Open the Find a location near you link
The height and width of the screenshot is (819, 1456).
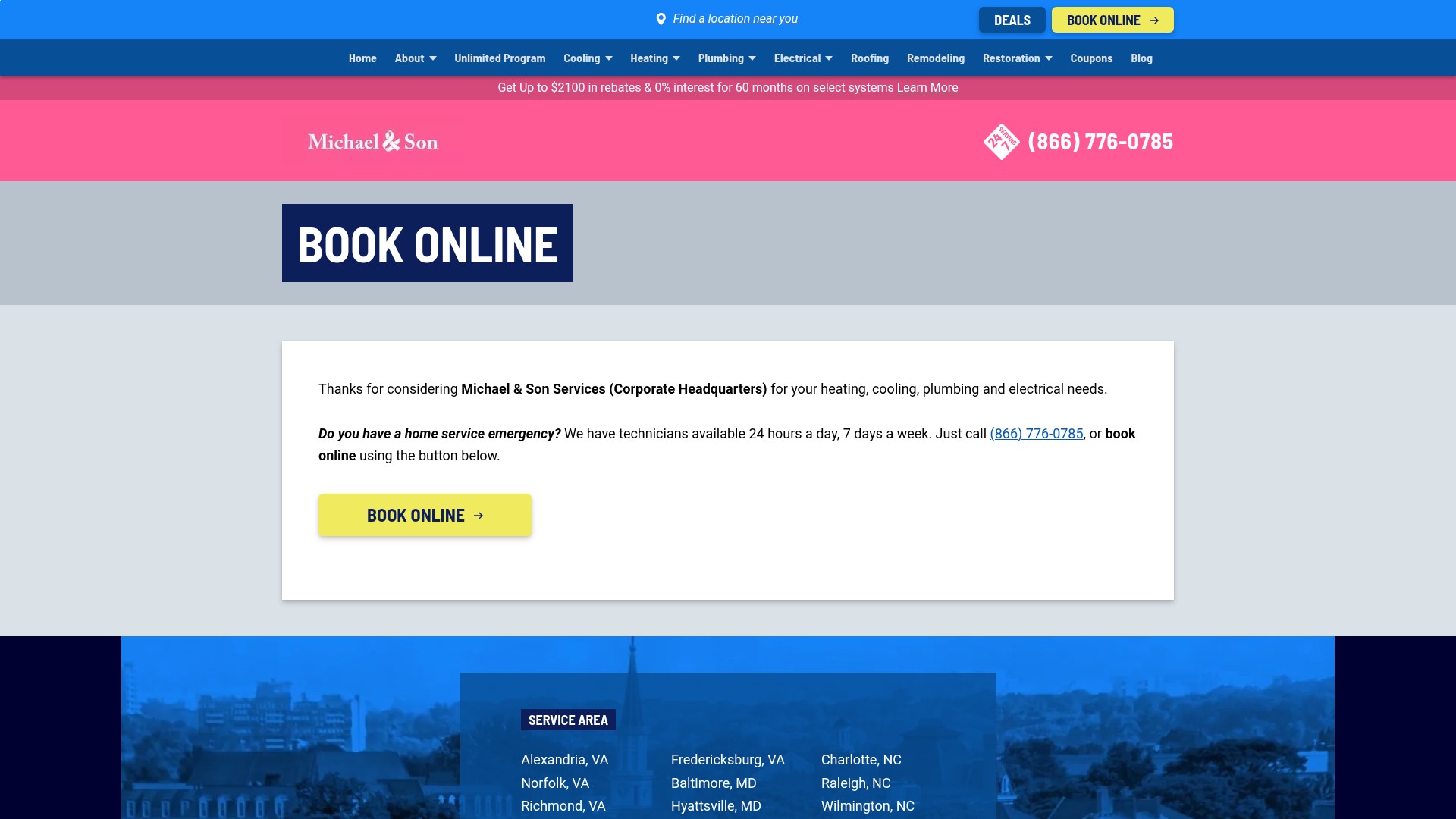[x=735, y=19]
